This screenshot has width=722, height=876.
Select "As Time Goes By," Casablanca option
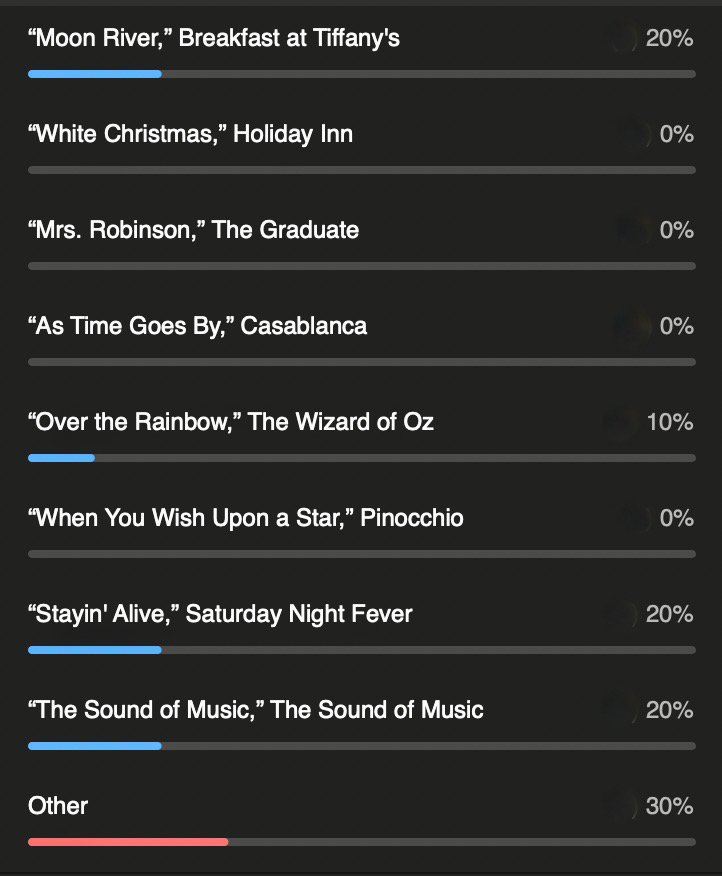[x=197, y=327]
